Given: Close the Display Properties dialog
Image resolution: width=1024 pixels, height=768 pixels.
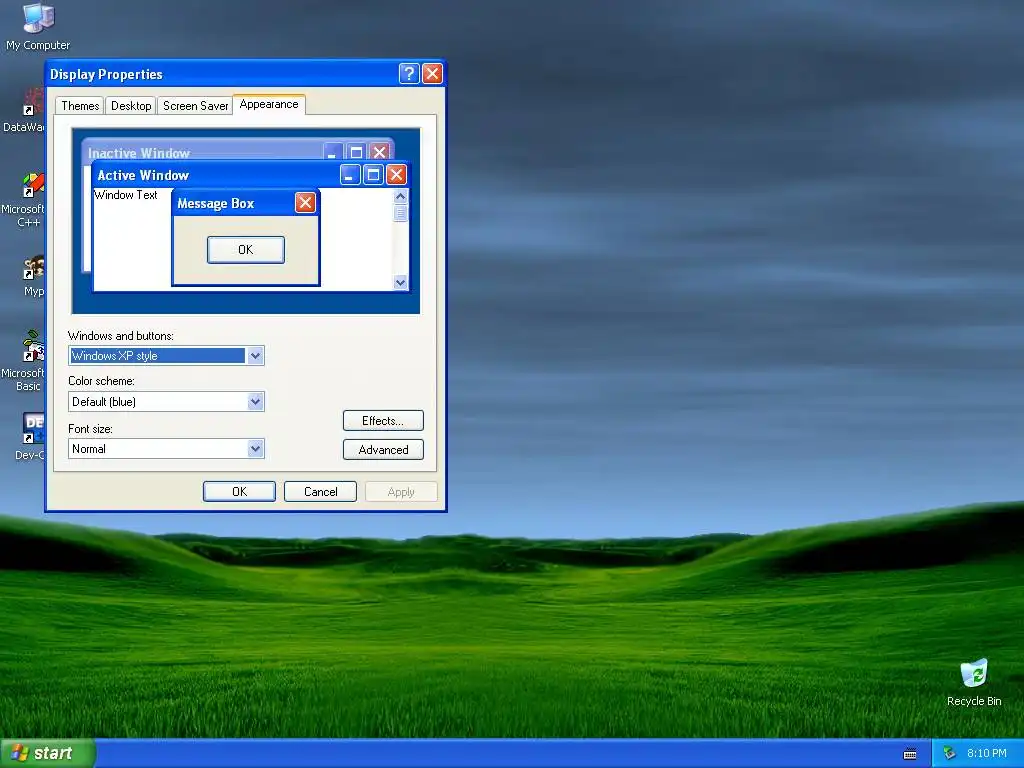Looking at the screenshot, I should coord(432,74).
